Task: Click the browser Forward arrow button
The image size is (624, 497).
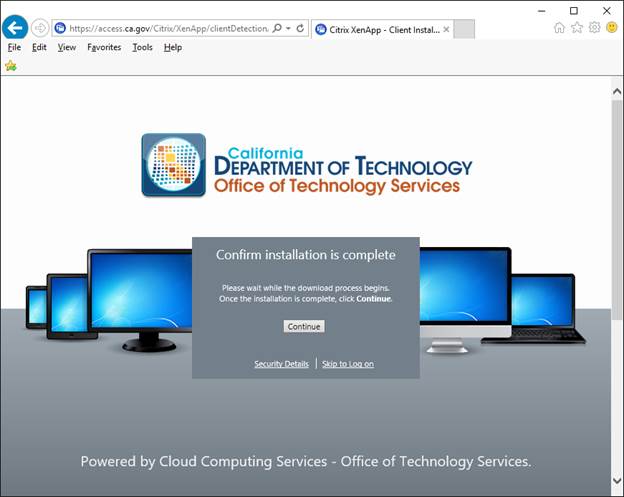Action: (x=39, y=28)
